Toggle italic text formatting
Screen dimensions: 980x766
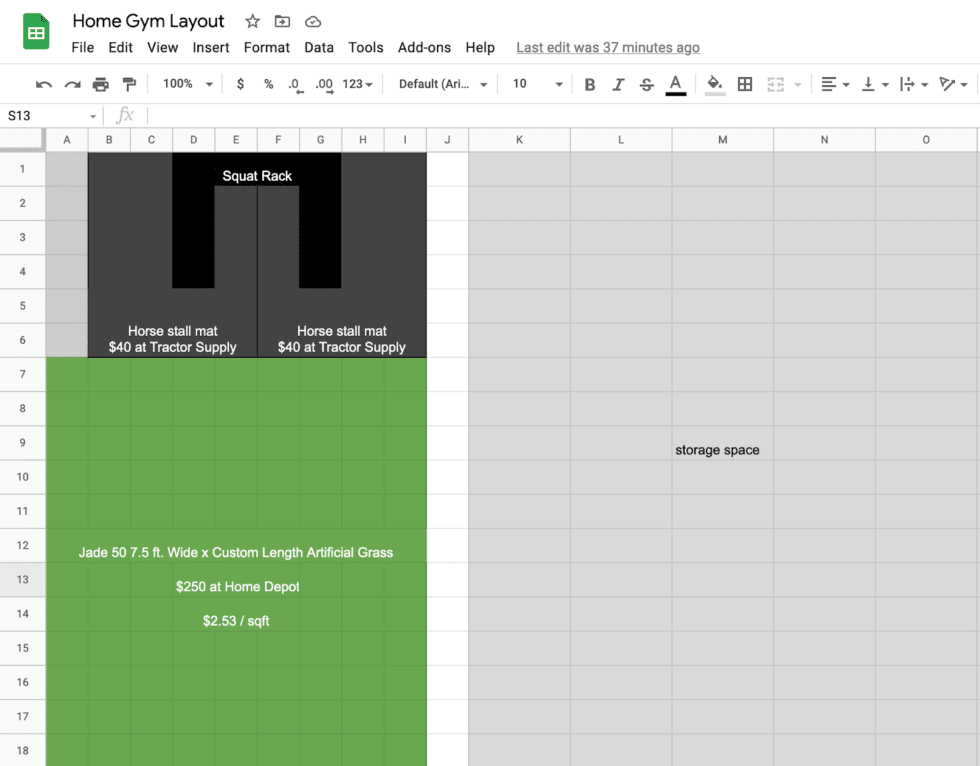click(x=618, y=85)
